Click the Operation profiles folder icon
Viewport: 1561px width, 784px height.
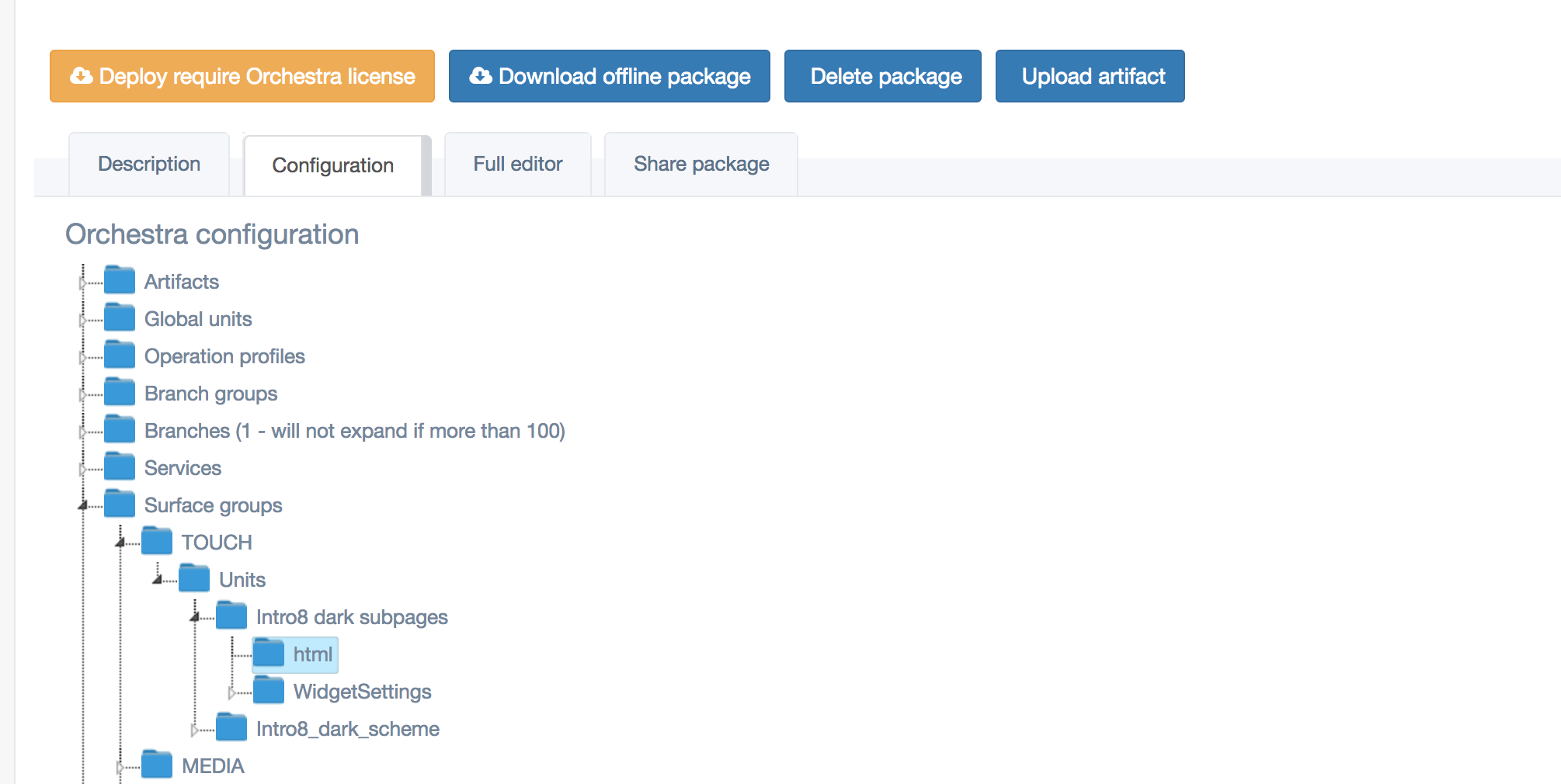coord(120,355)
